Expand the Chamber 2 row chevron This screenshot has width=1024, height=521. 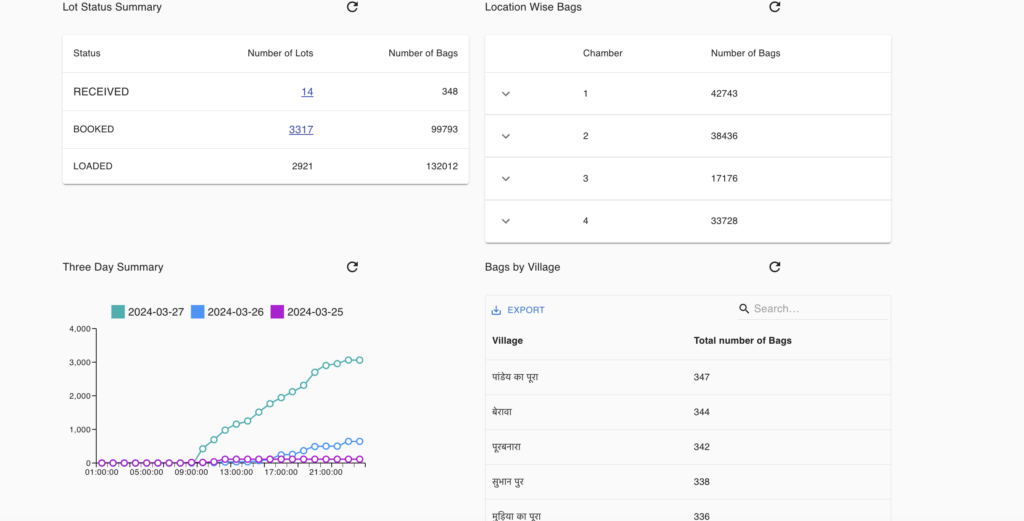point(506,136)
